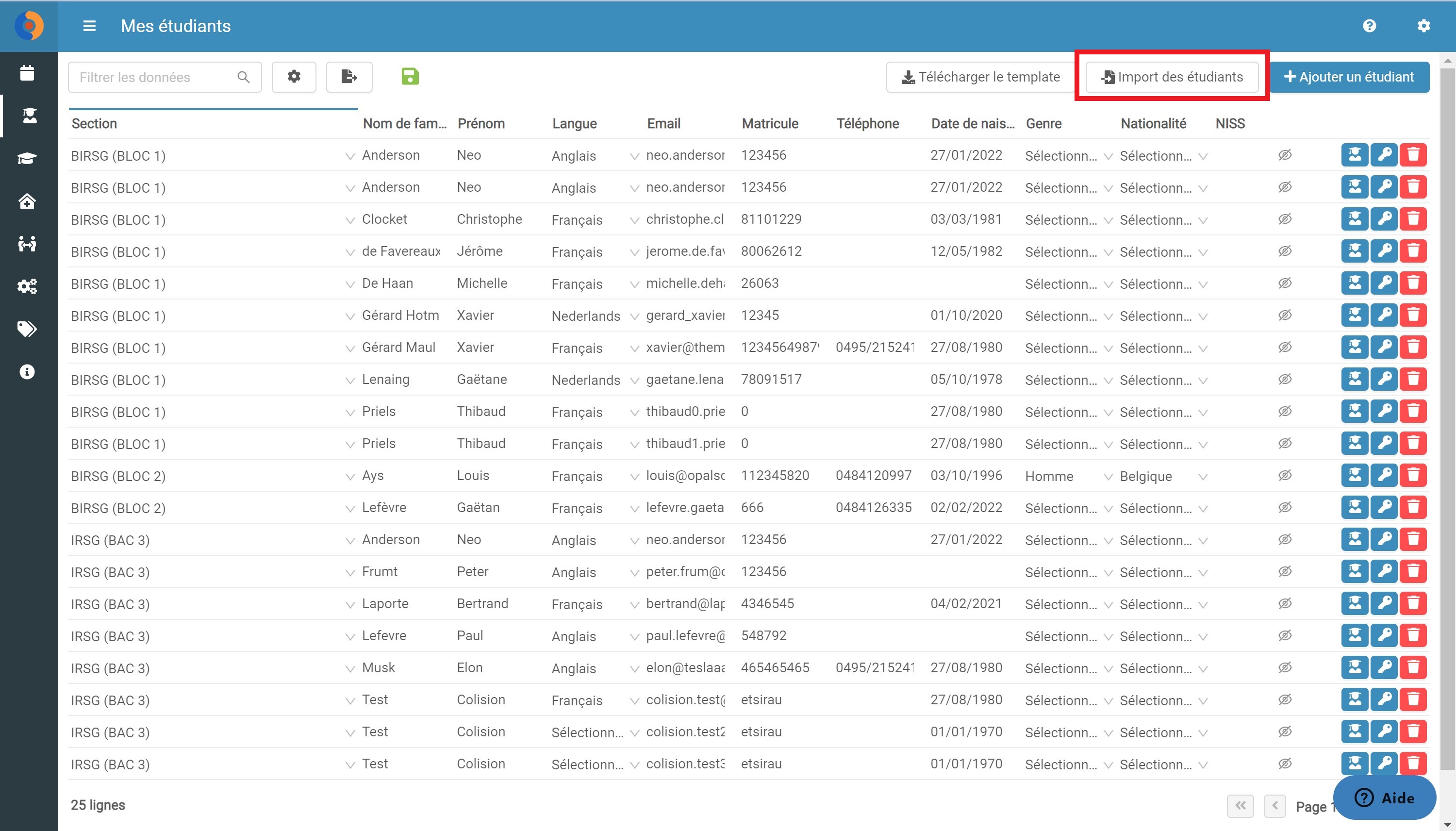Open language dropdown for Lenaing Gaëtane

point(634,381)
